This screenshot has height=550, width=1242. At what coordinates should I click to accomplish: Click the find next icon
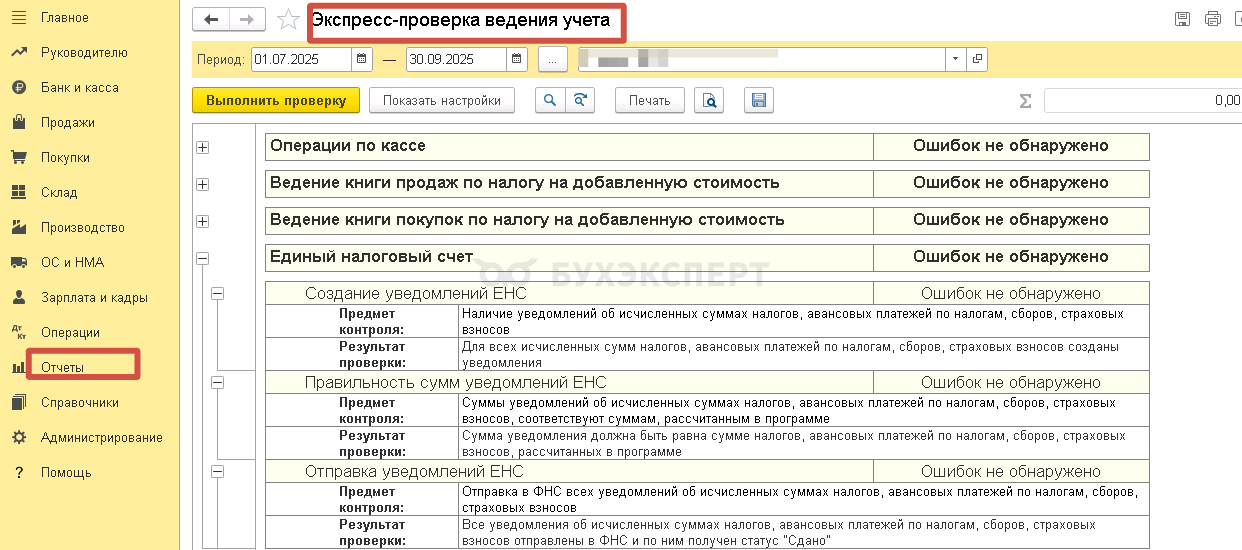580,100
